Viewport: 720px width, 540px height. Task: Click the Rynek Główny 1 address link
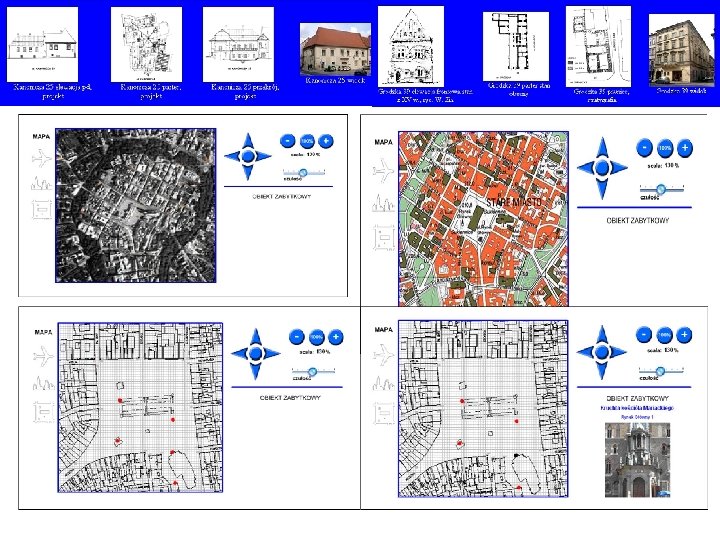coord(637,417)
